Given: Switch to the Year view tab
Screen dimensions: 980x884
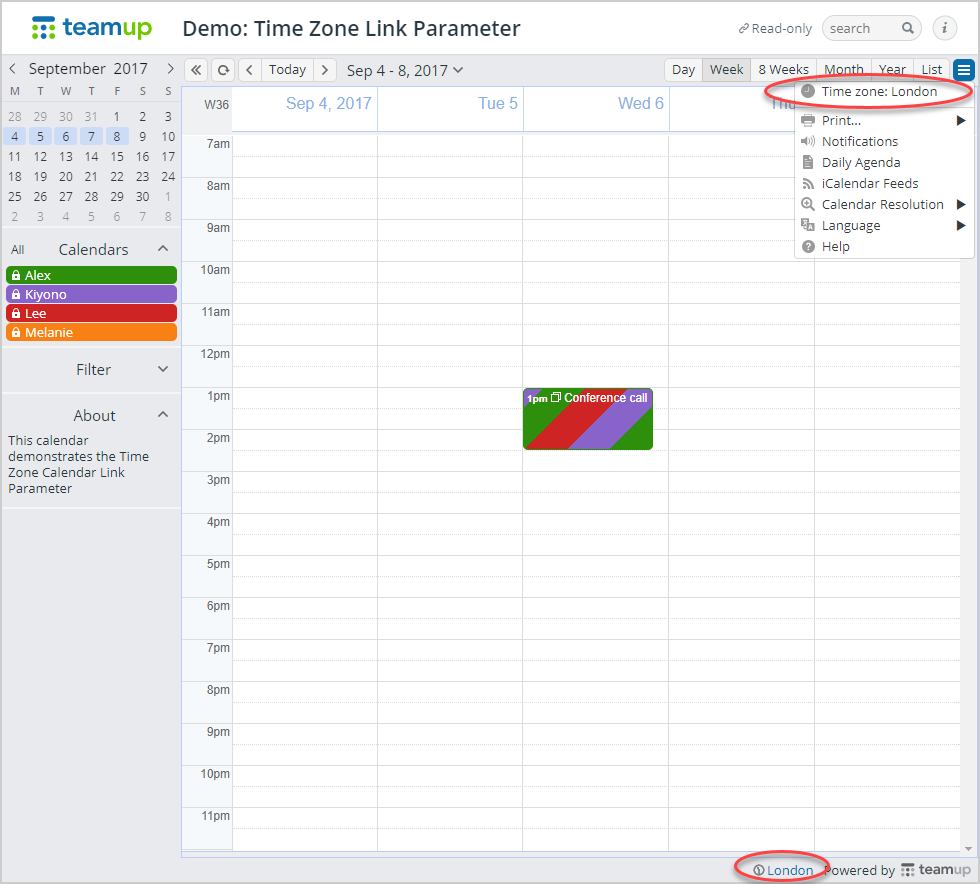Looking at the screenshot, I should 892,70.
